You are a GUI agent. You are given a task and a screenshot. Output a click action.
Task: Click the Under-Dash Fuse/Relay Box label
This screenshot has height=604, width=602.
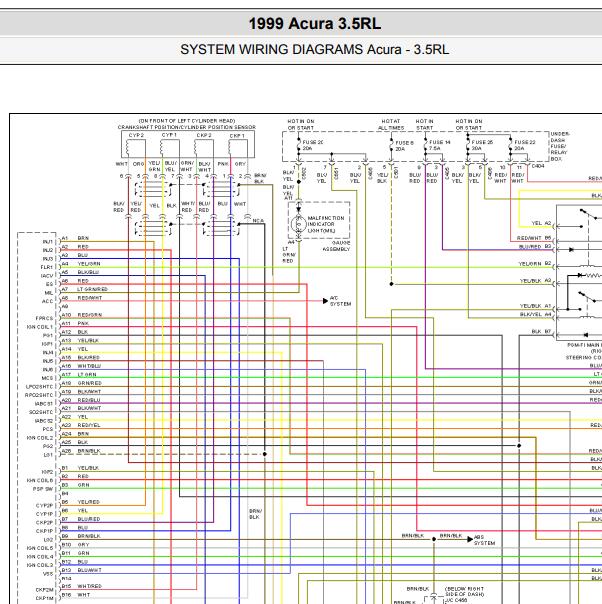coord(560,146)
